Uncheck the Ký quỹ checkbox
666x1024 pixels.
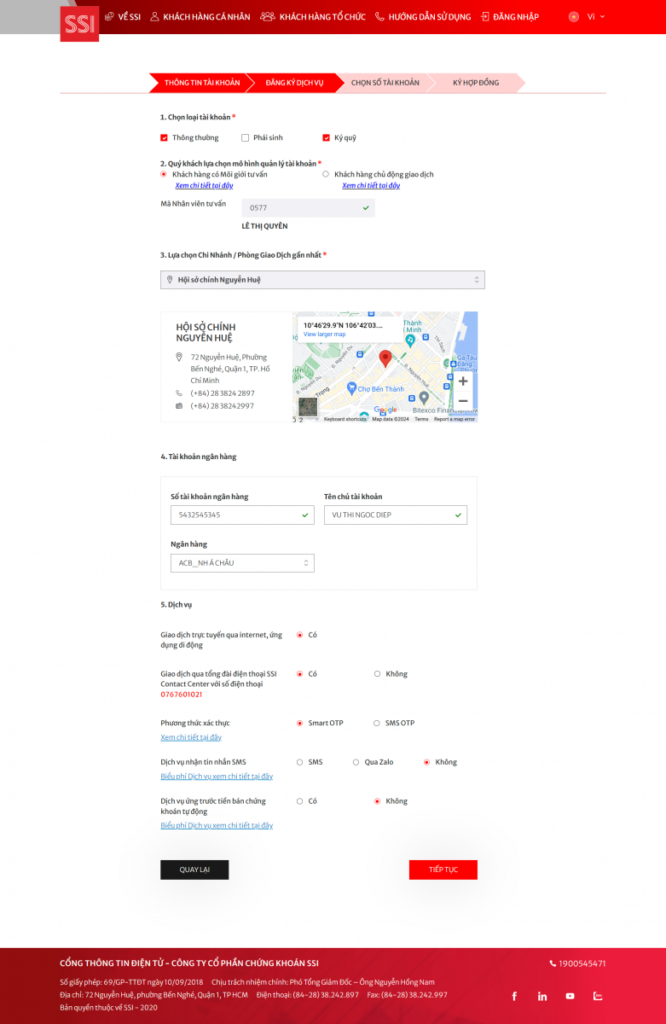[326, 138]
